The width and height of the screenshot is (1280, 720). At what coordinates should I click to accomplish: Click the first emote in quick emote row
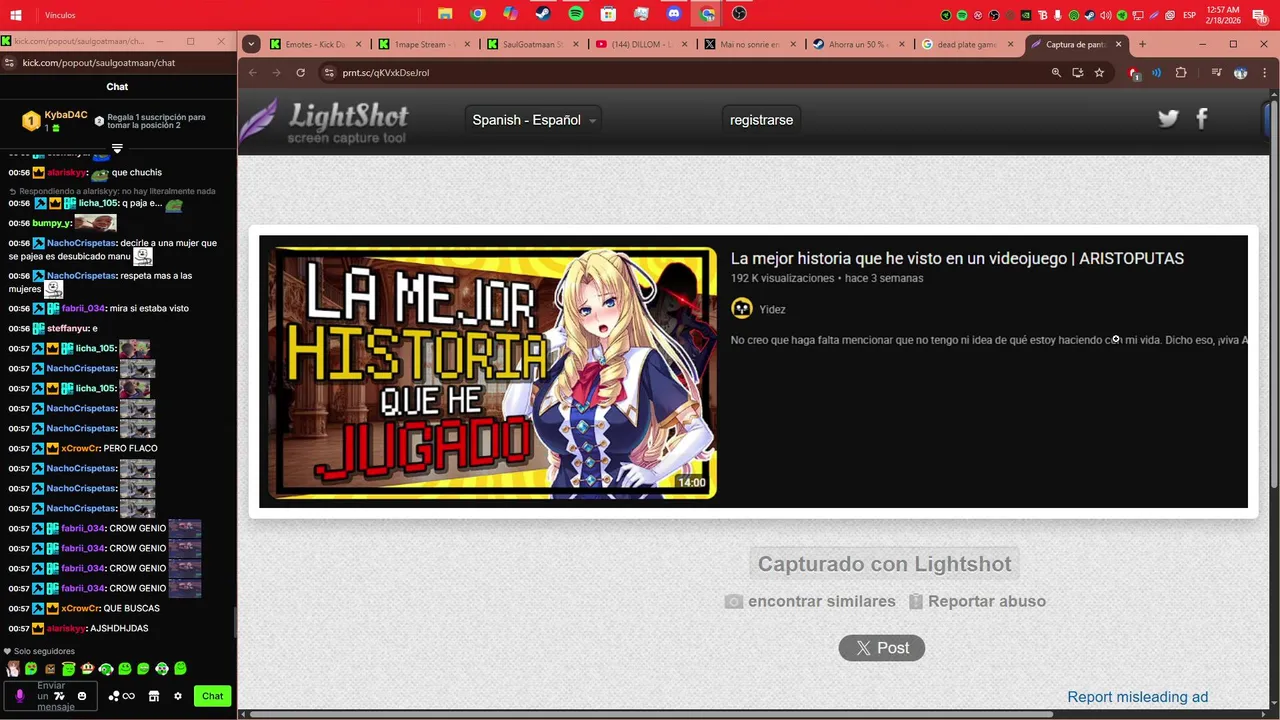point(13,668)
